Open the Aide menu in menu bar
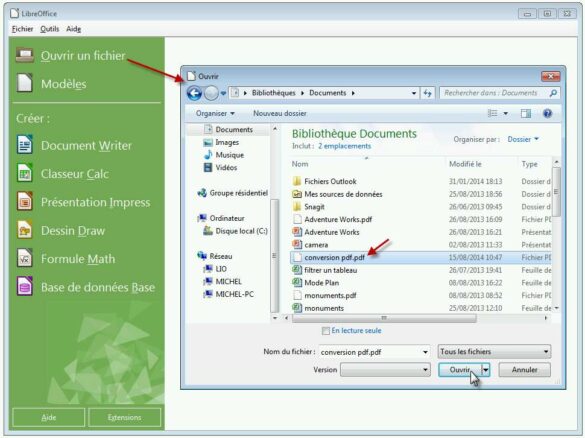Screen dimensions: 585x438 click(x=73, y=29)
